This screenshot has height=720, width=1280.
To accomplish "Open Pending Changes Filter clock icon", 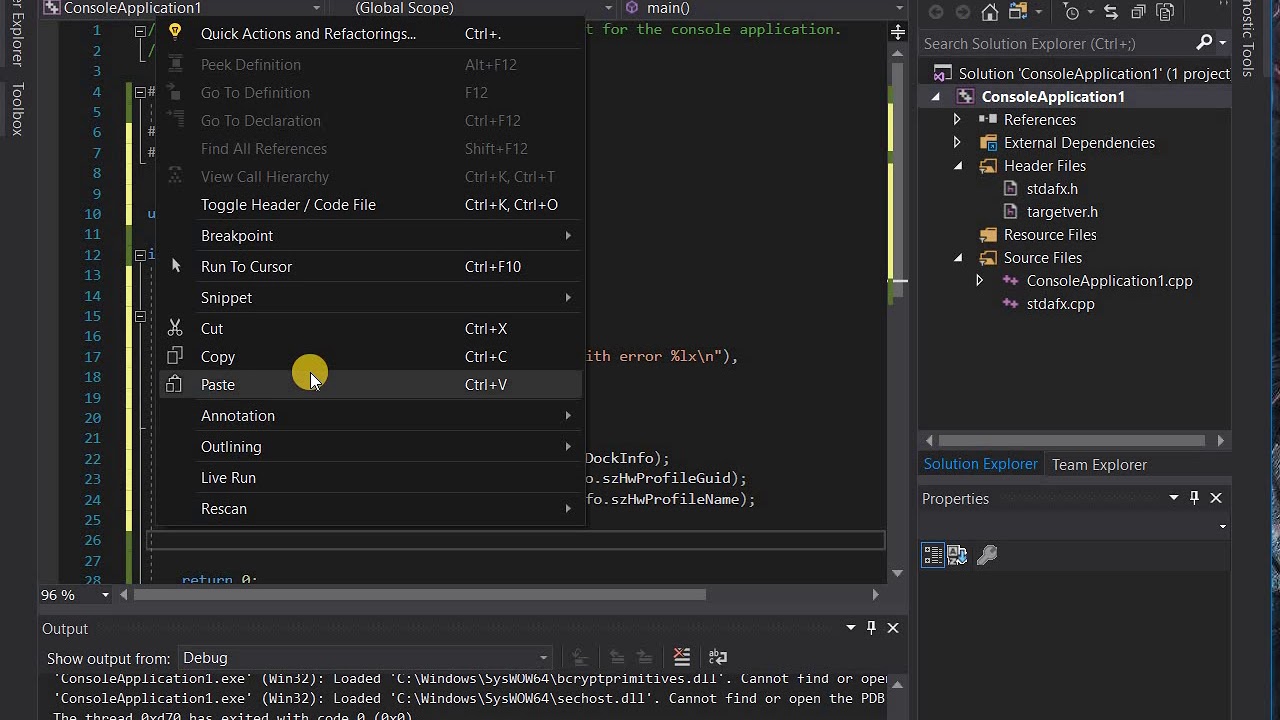I will click(1072, 12).
